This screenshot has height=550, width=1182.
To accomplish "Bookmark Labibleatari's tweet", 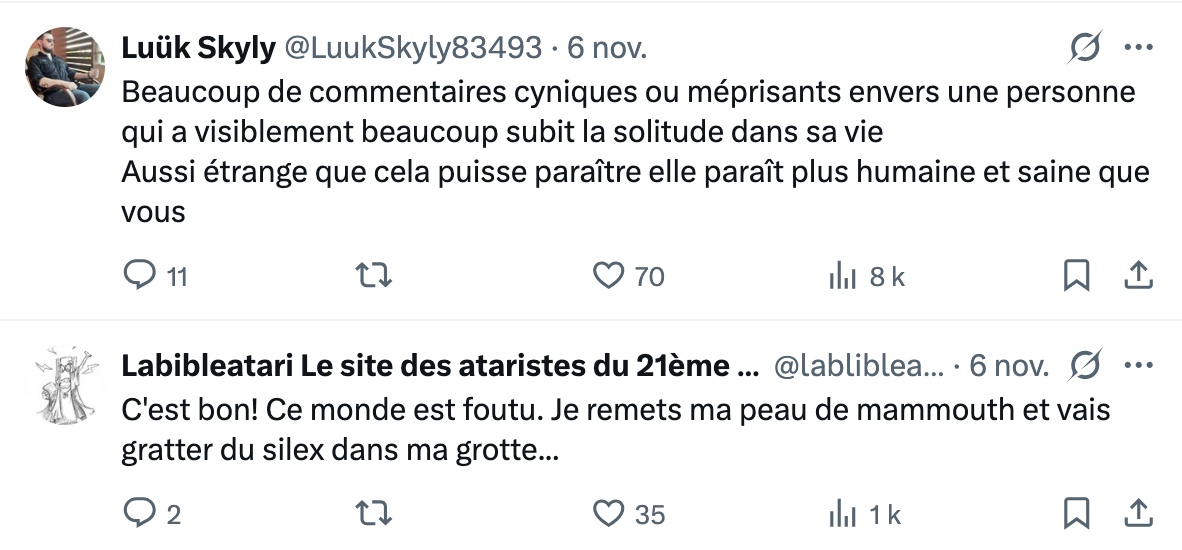I will point(1075,514).
